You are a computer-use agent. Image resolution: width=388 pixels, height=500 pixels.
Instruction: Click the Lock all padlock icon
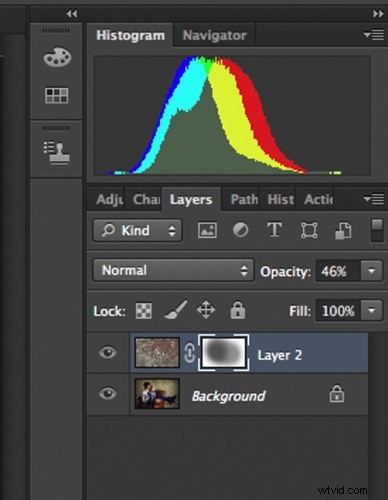click(x=238, y=310)
